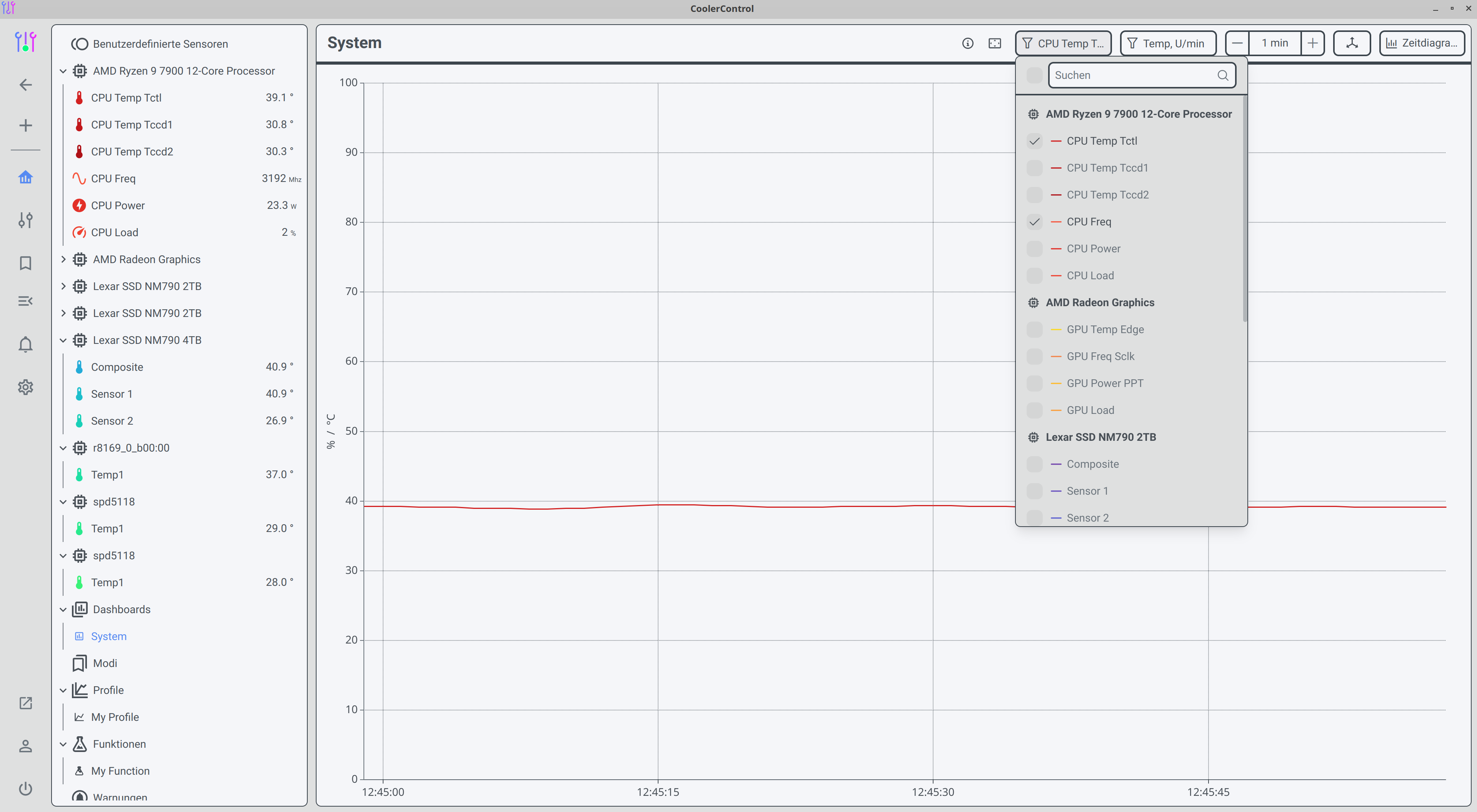Open settings gear in left sidebar
This screenshot has width=1477, height=812.
coord(25,387)
